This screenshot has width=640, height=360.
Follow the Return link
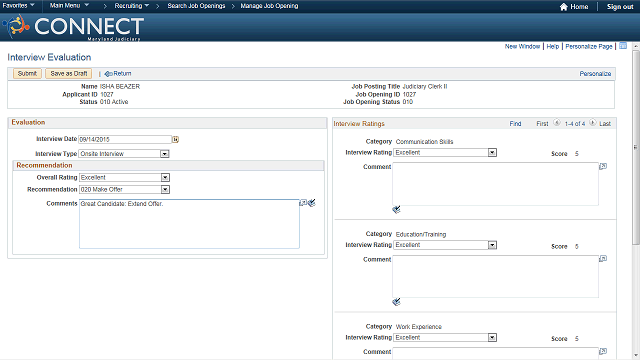coord(118,73)
